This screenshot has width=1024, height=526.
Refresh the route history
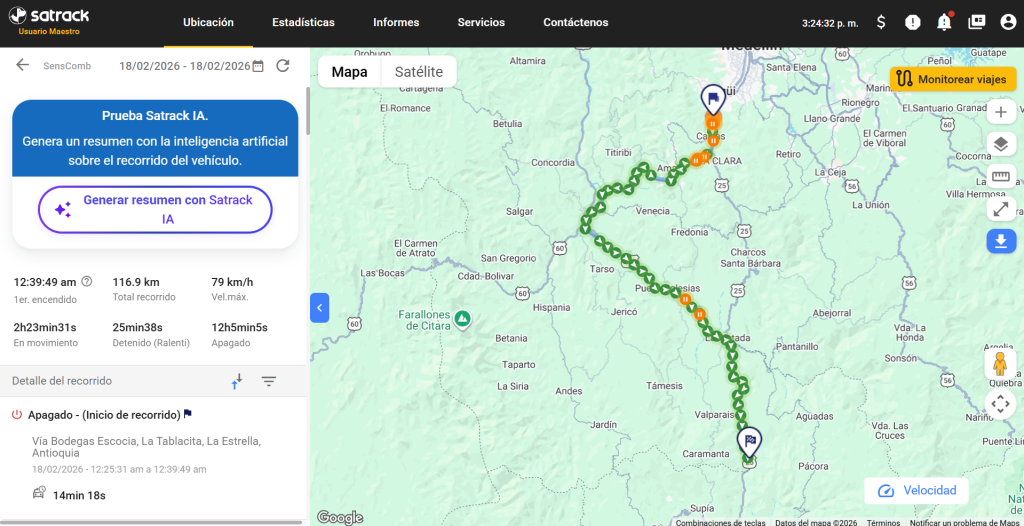[282, 65]
